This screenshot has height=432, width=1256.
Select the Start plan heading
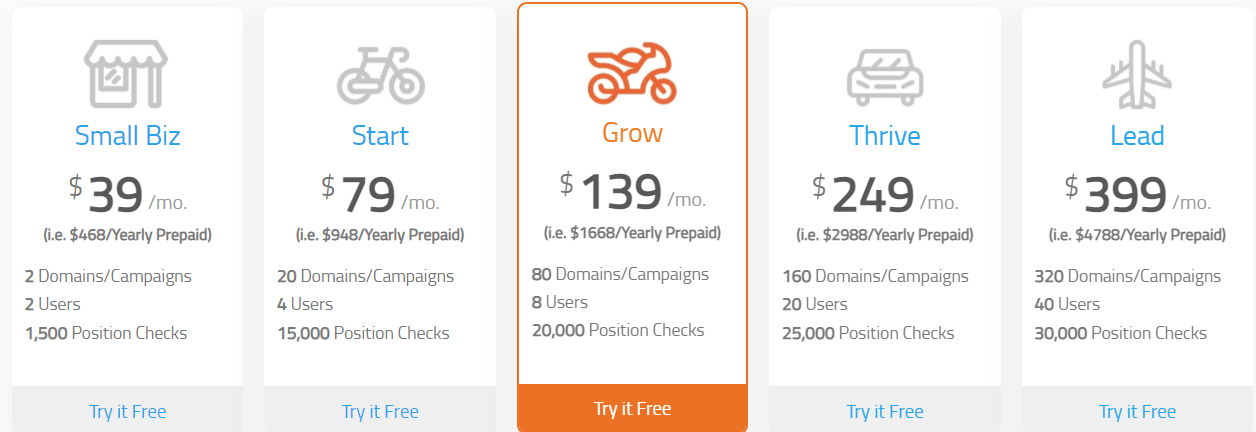[x=380, y=135]
